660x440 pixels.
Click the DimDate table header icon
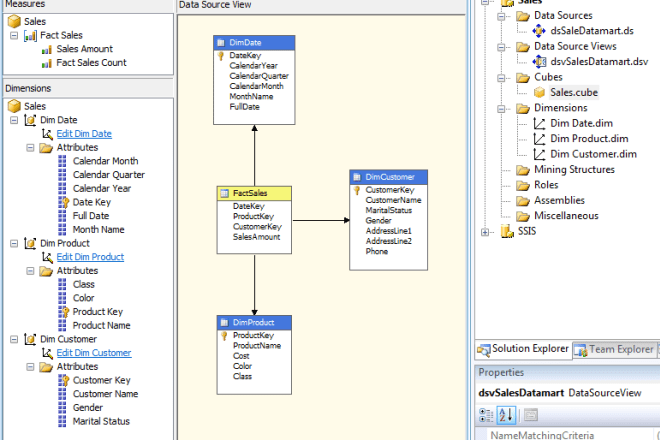[221, 43]
